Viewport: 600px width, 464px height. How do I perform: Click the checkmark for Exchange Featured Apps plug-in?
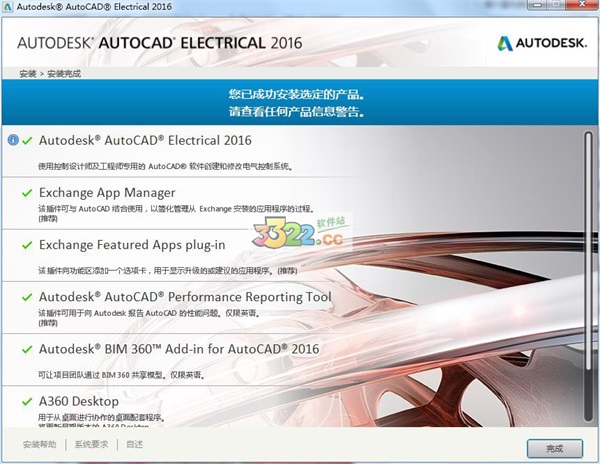coord(27,245)
